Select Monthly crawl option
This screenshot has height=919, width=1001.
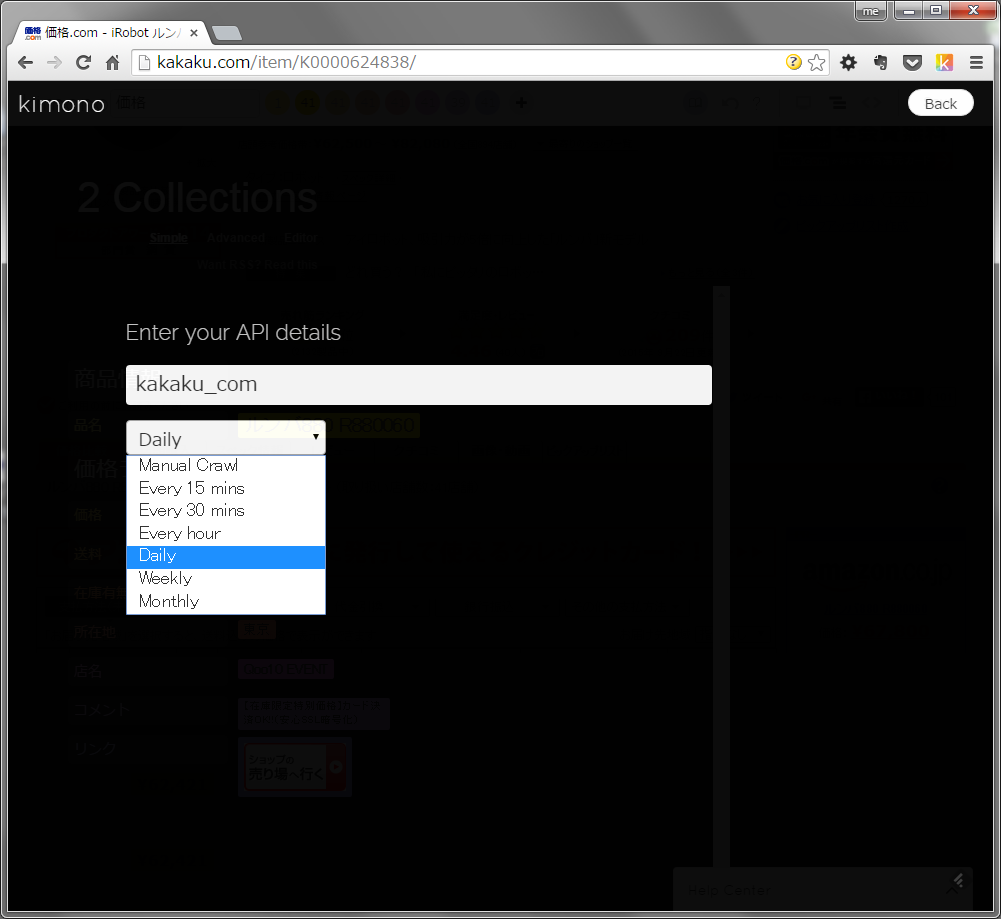point(226,601)
